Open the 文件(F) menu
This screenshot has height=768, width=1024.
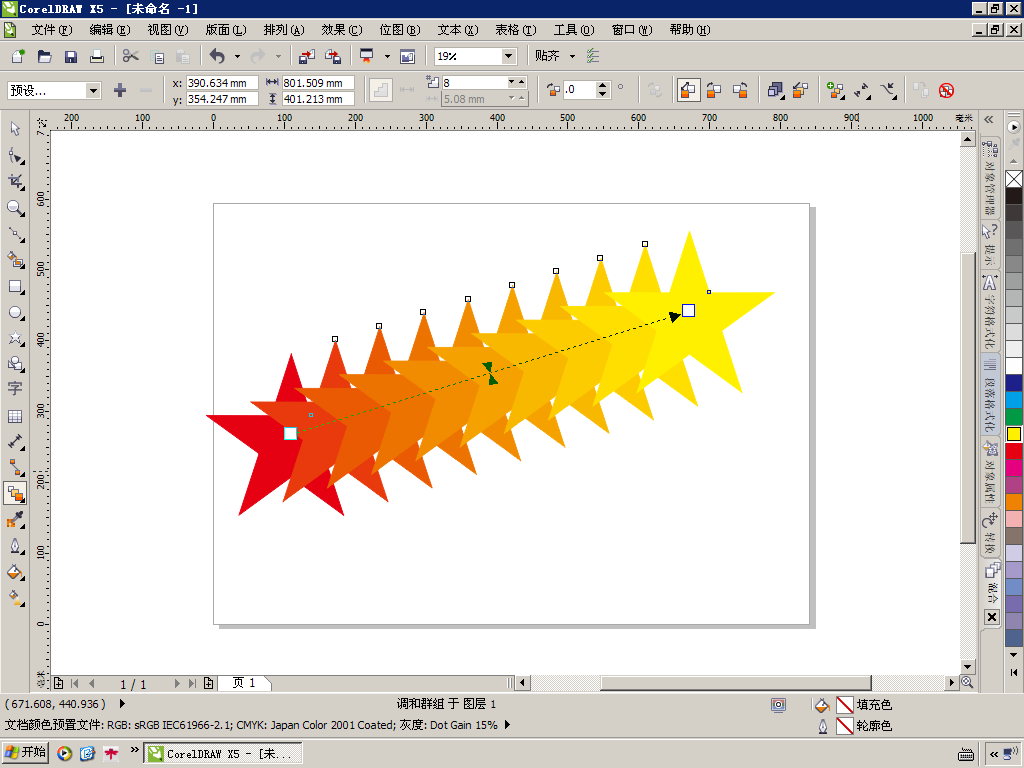tap(52, 30)
